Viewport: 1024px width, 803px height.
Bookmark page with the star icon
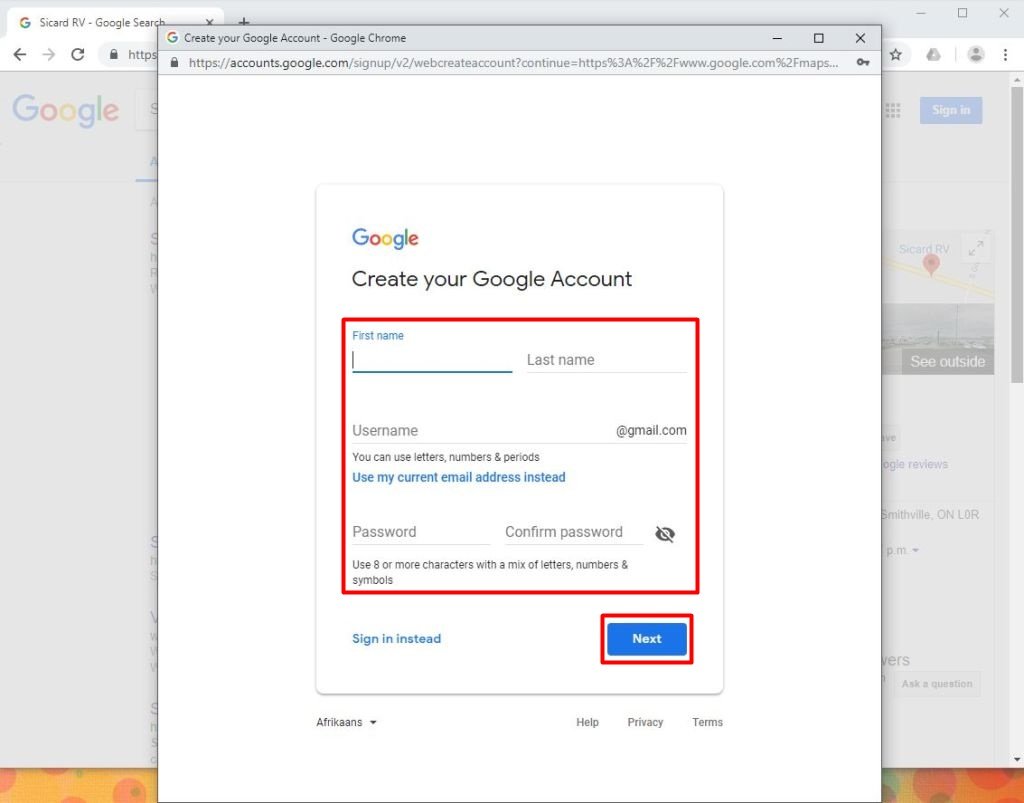[x=896, y=55]
